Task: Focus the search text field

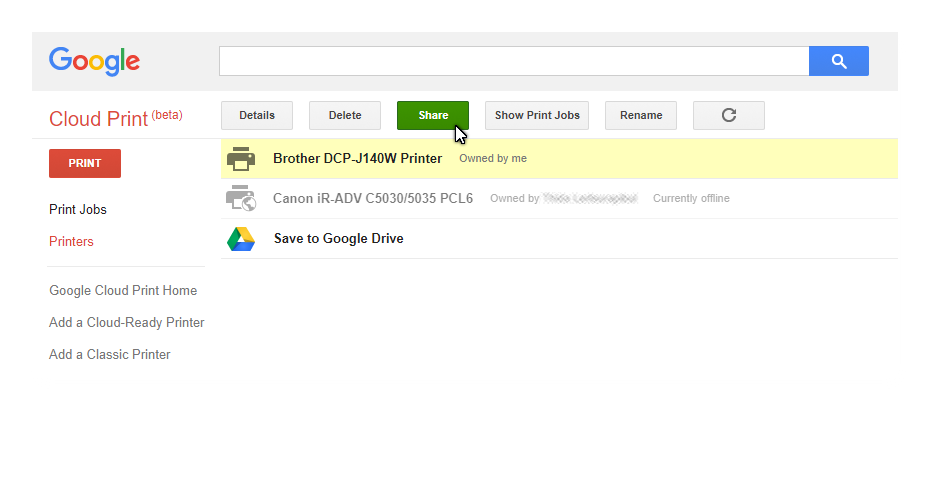Action: (513, 61)
